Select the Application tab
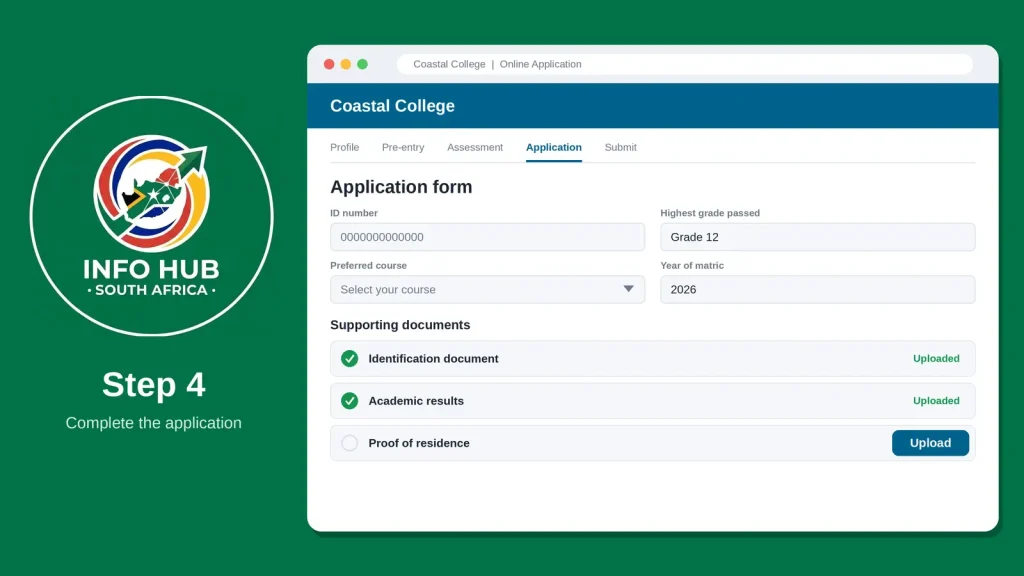 [x=554, y=148]
